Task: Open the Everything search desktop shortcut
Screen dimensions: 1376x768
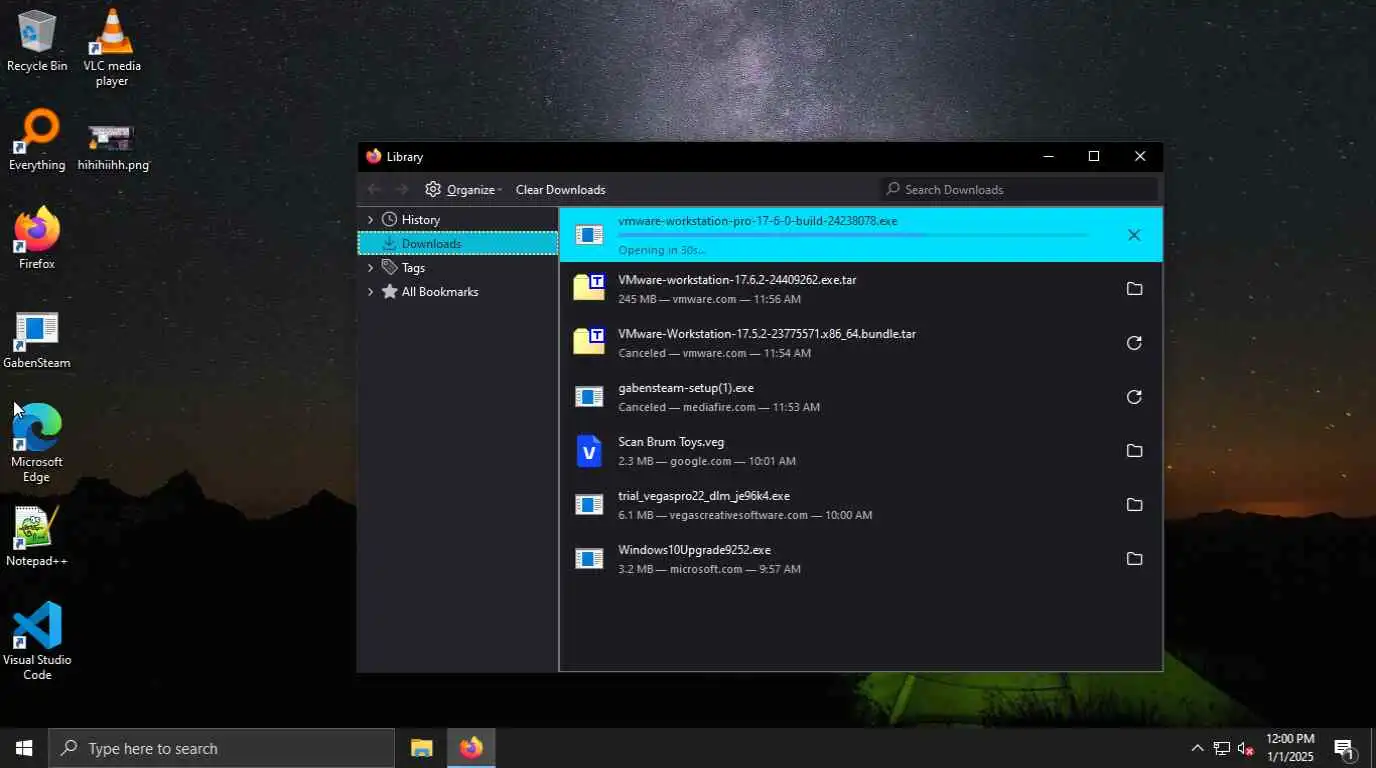Action: point(37,140)
